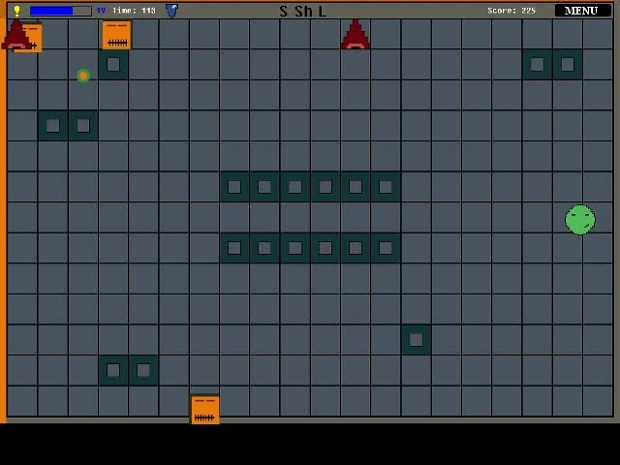Click the orange crate at the bottom edge
The height and width of the screenshot is (465, 620).
[x=205, y=409]
